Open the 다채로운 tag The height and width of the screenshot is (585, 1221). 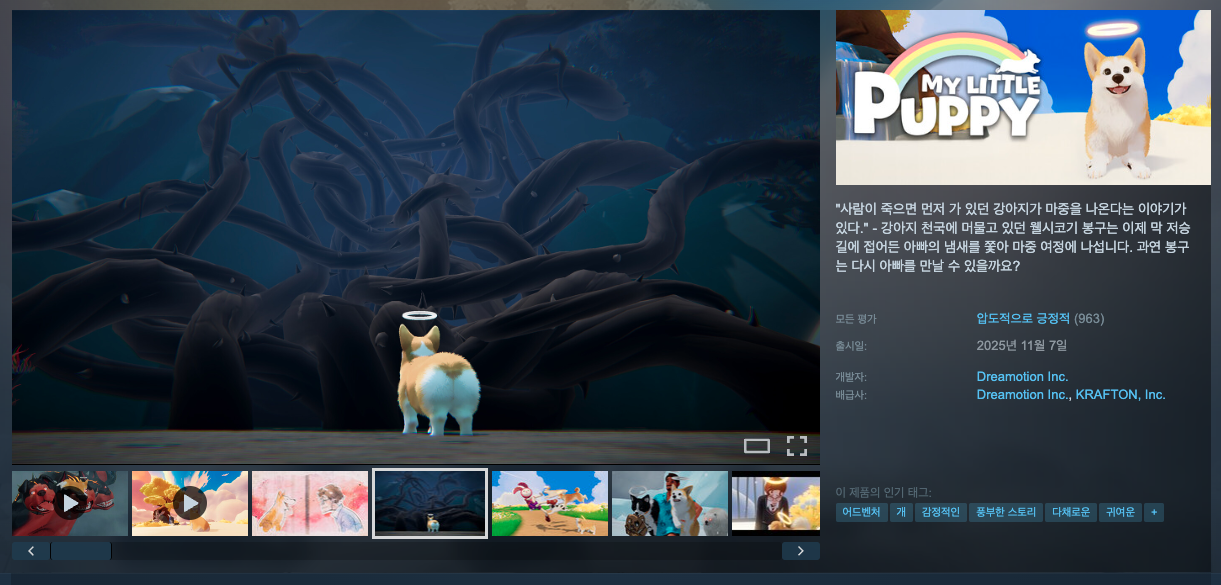pos(1070,512)
